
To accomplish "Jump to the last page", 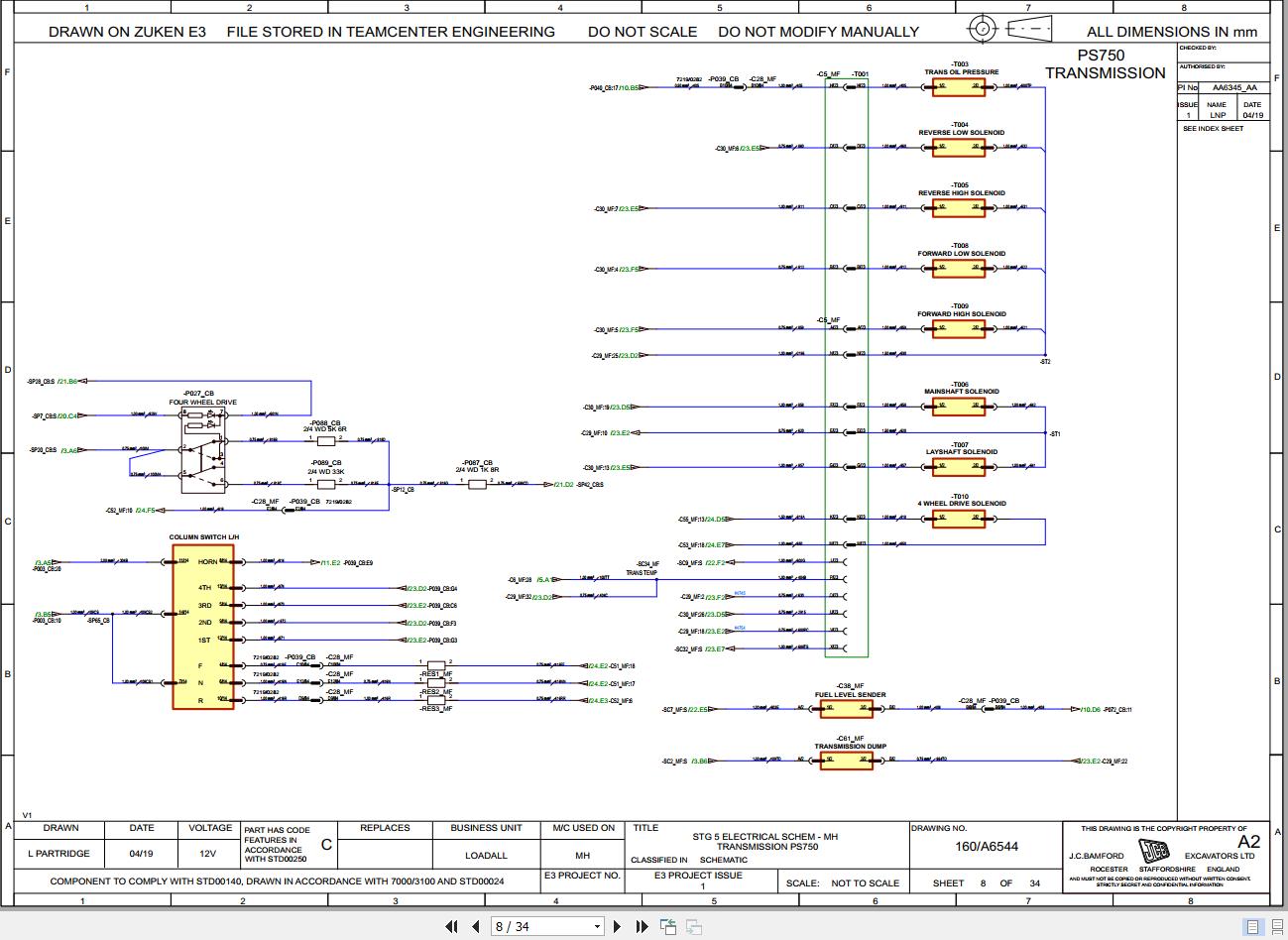I will (x=642, y=926).
